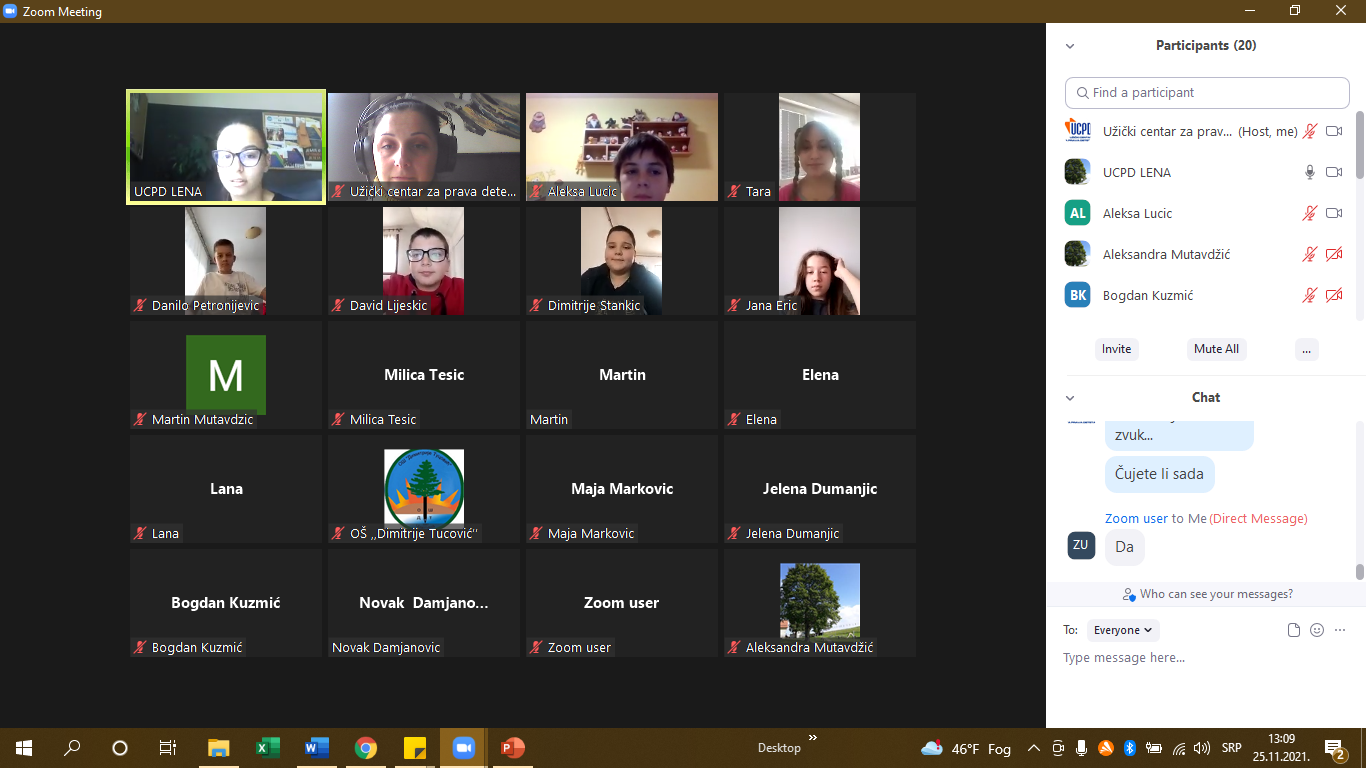Open Sticky Notes from the taskbar
Screen dimensions: 1366x768
[414, 748]
